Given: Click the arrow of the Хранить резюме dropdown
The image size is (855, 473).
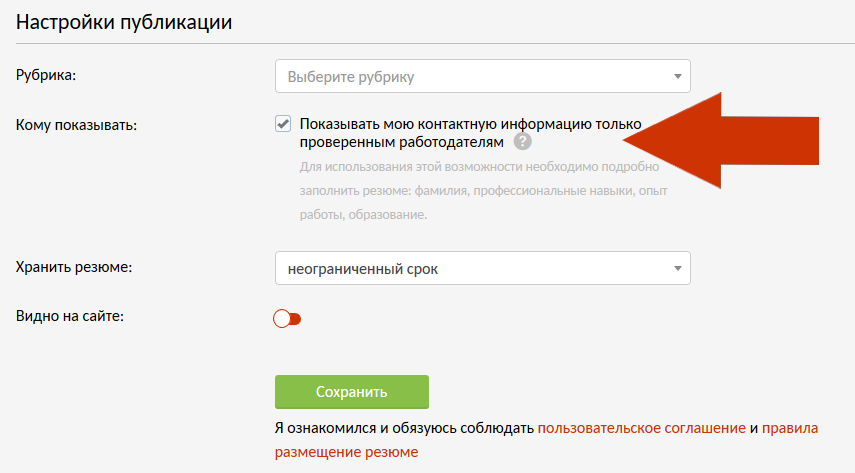Looking at the screenshot, I should click(677, 268).
